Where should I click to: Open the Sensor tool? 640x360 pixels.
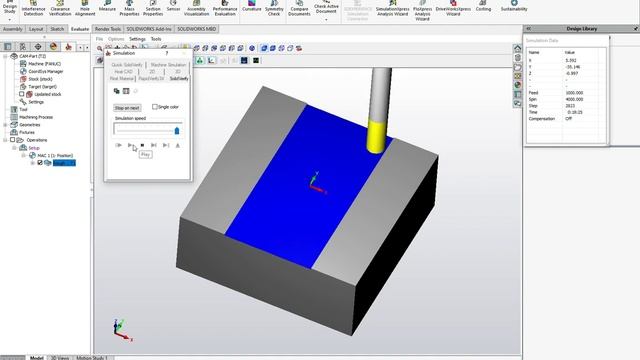173,6
